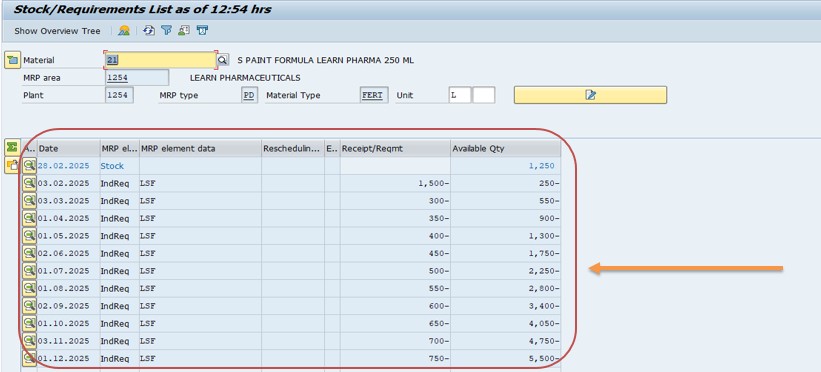821x372 pixels.
Task: Click the empty field right of Unit L
Action: pos(484,95)
